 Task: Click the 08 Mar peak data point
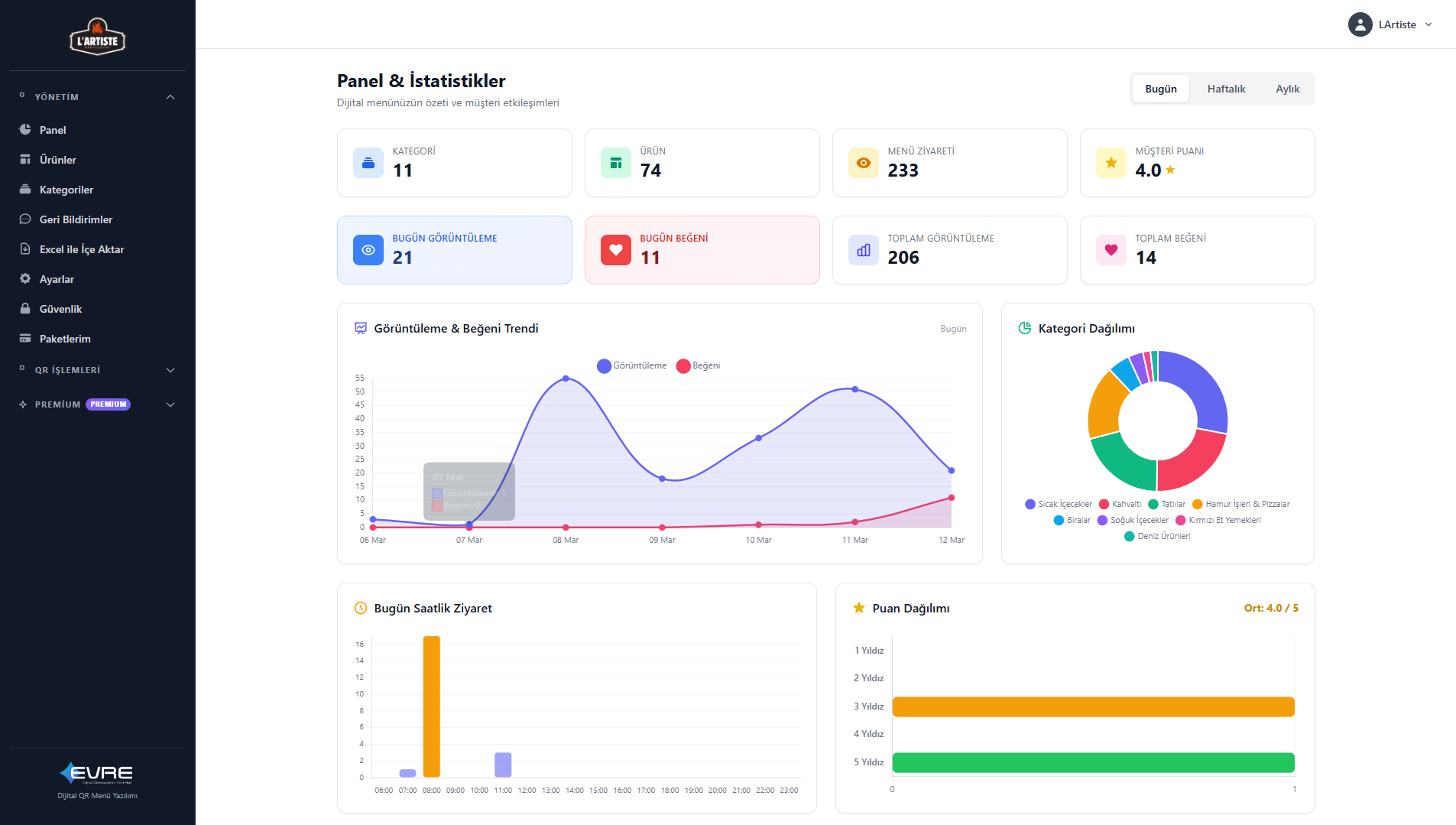pyautogui.click(x=566, y=378)
